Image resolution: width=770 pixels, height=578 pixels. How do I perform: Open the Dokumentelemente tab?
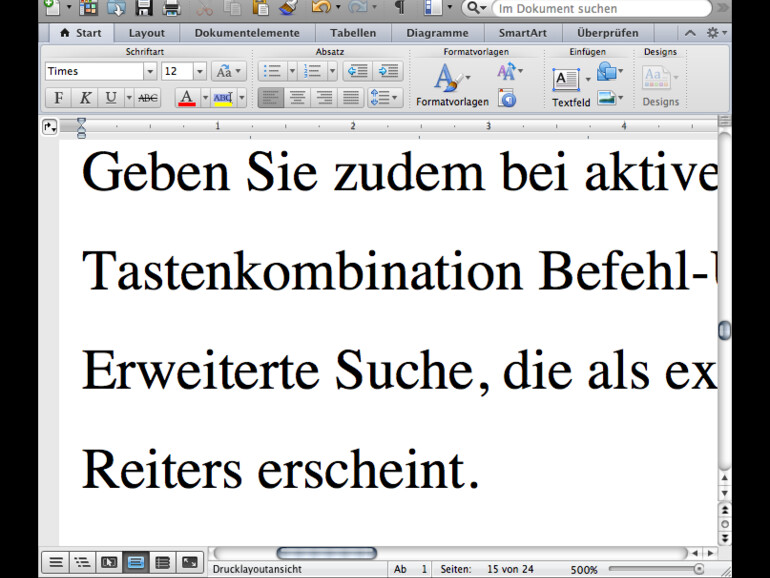[x=247, y=33]
